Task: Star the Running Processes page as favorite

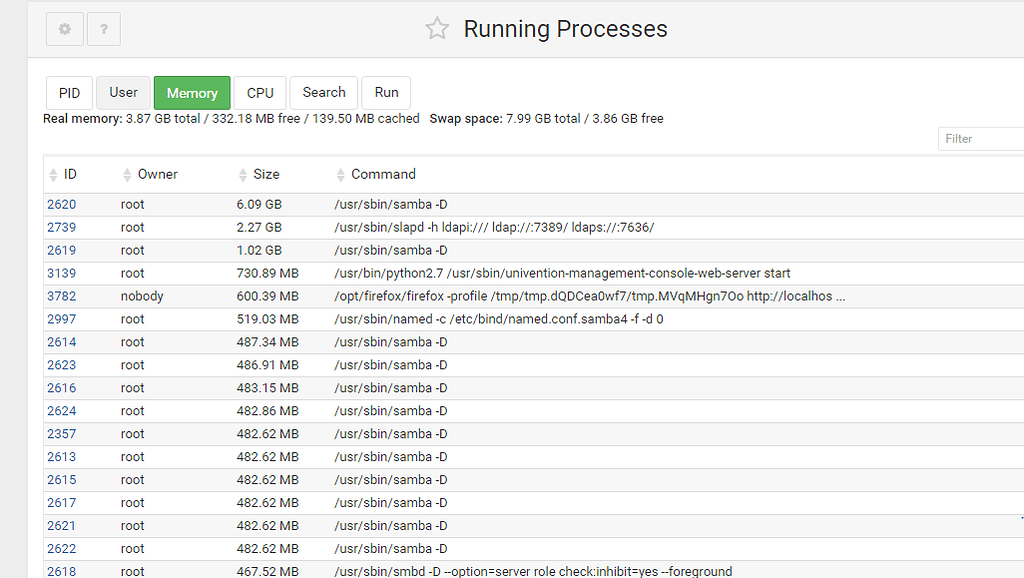Action: coord(437,29)
